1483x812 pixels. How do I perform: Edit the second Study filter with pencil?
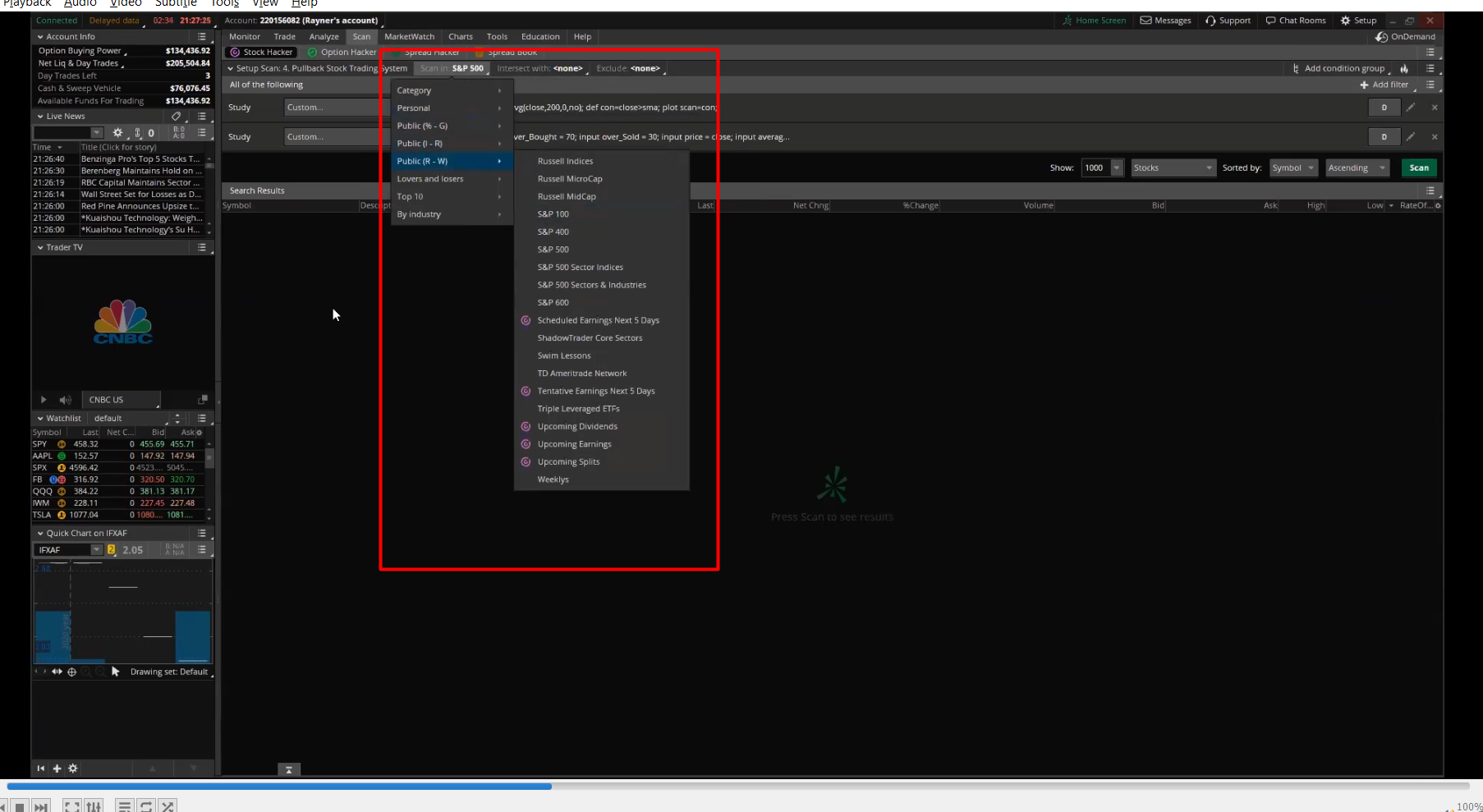(1411, 137)
